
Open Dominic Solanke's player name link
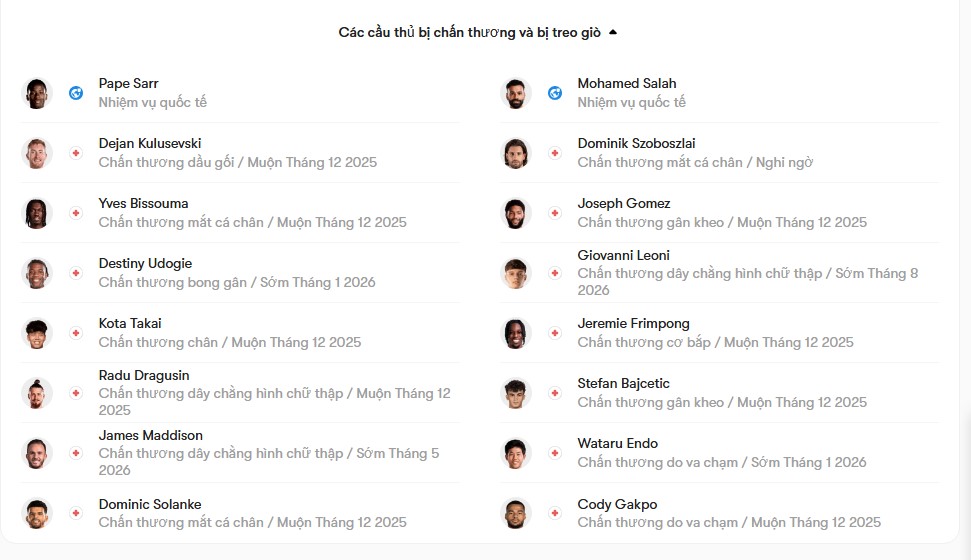[x=150, y=504]
